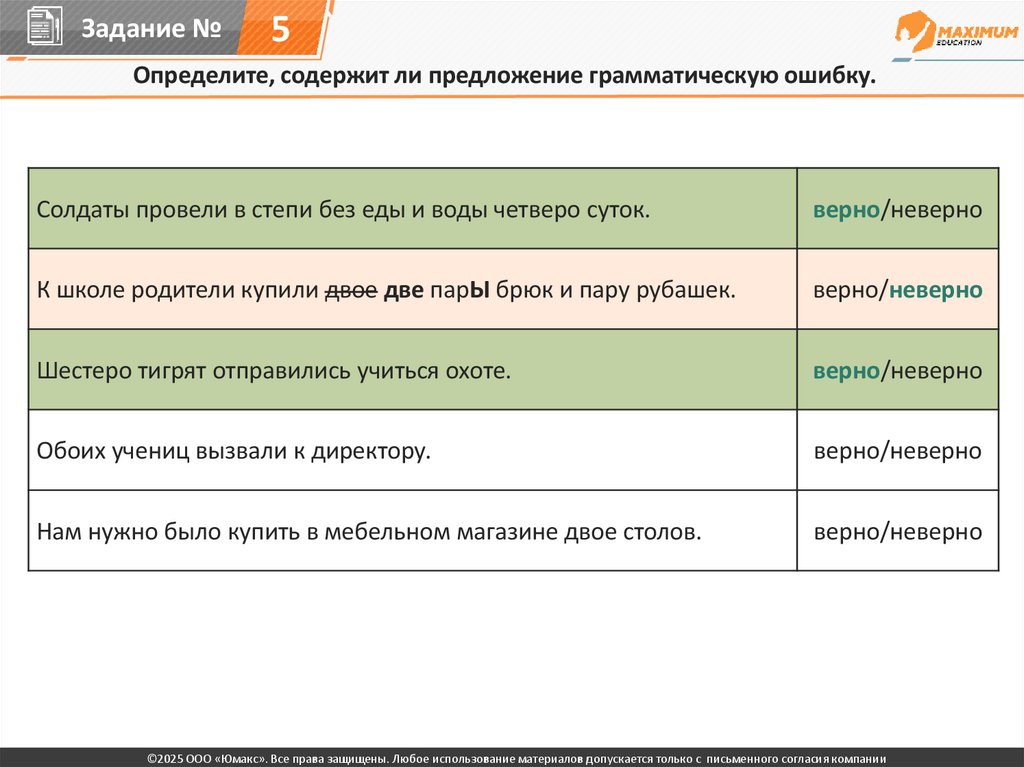Screen dimensions: 1024x767
Task: Select the sentence about 'двое столов'
Action: tap(369, 532)
